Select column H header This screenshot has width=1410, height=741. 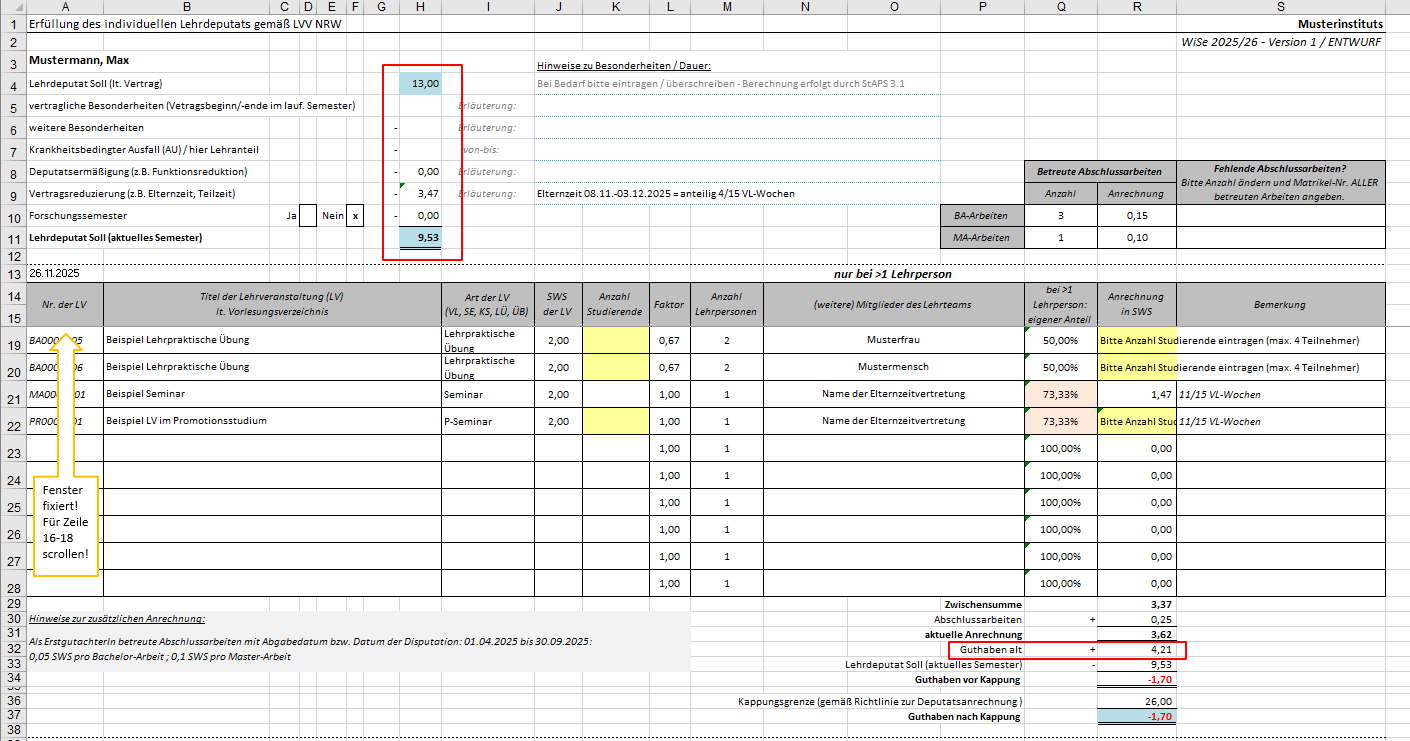[x=419, y=7]
